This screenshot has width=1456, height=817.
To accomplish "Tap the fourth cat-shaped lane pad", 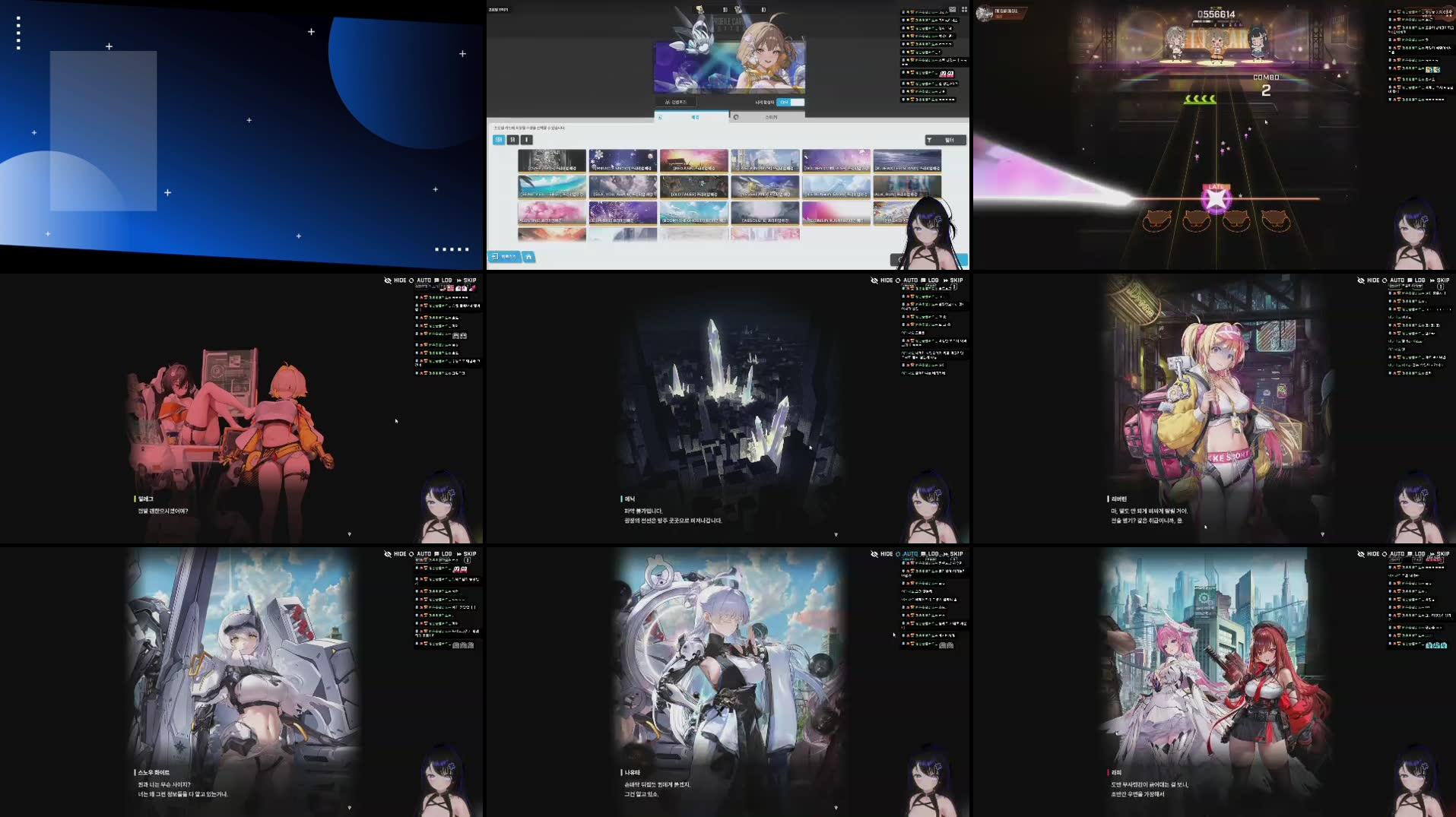I will 1276,221.
